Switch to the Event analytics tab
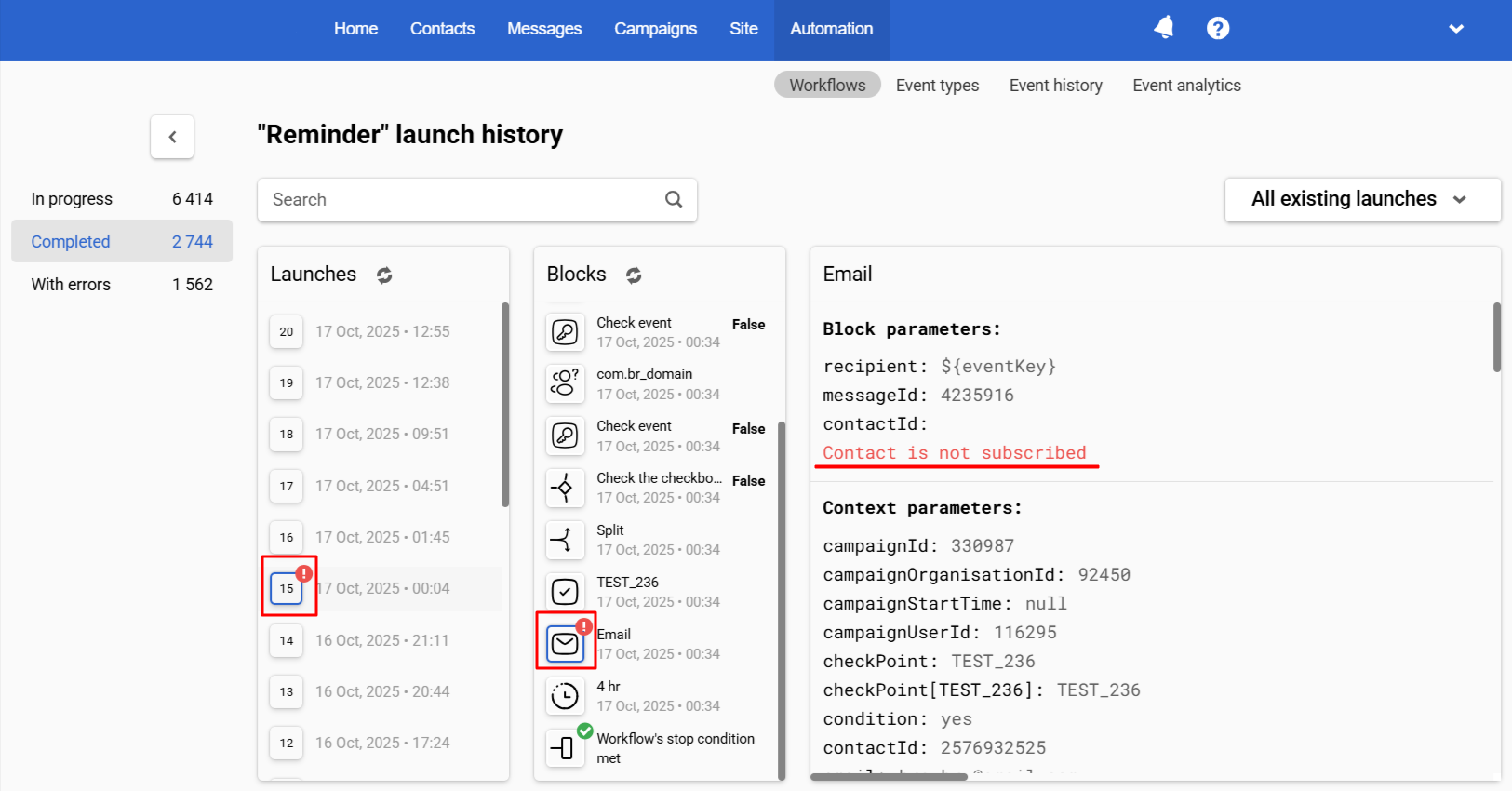1512x791 pixels. pyautogui.click(x=1186, y=85)
